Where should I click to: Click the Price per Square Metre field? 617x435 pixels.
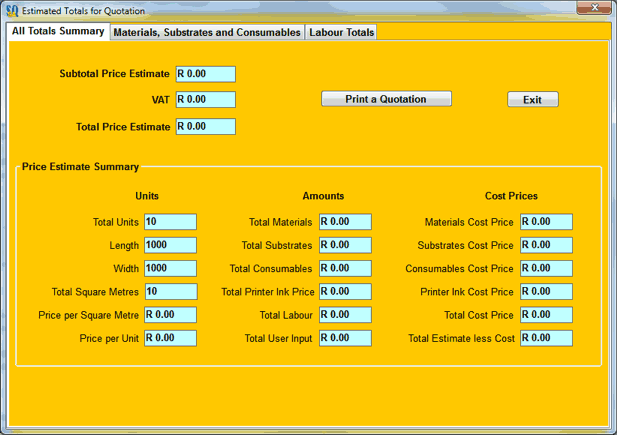pos(170,315)
